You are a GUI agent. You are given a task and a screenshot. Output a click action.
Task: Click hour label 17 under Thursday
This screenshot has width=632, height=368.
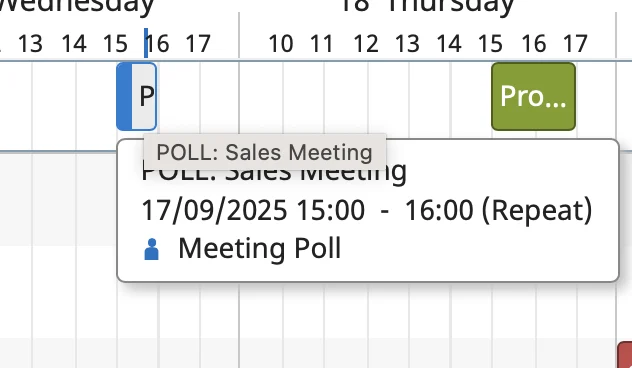(575, 44)
